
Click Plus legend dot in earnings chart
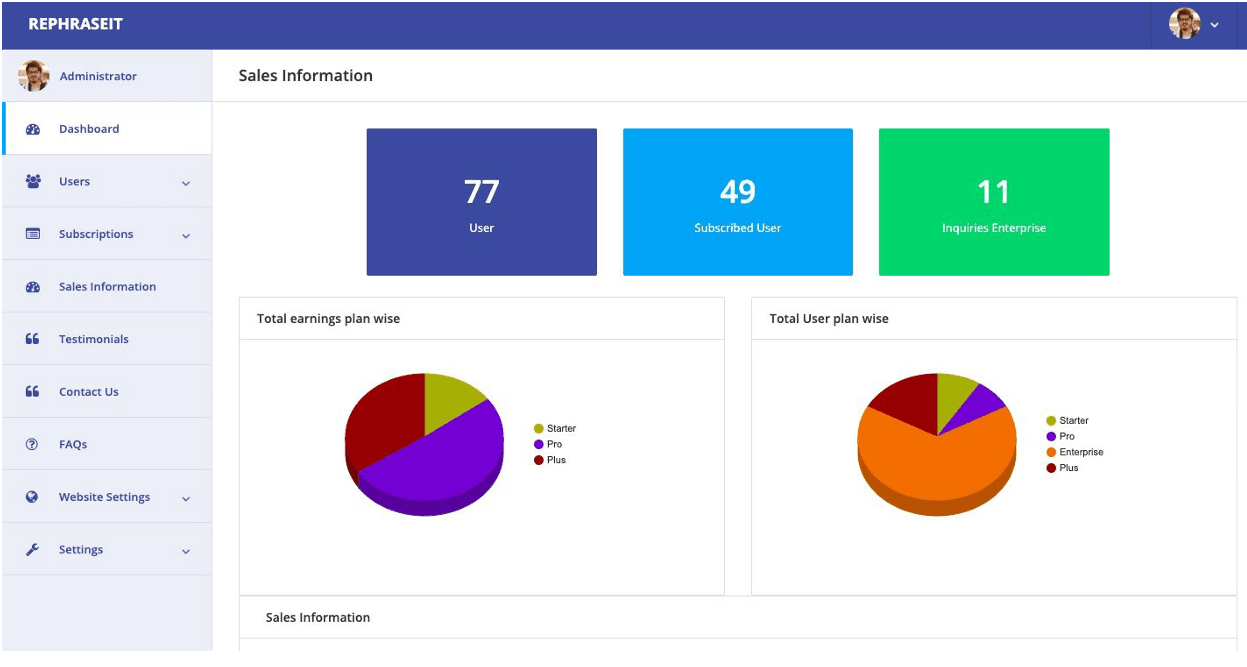(x=539, y=460)
